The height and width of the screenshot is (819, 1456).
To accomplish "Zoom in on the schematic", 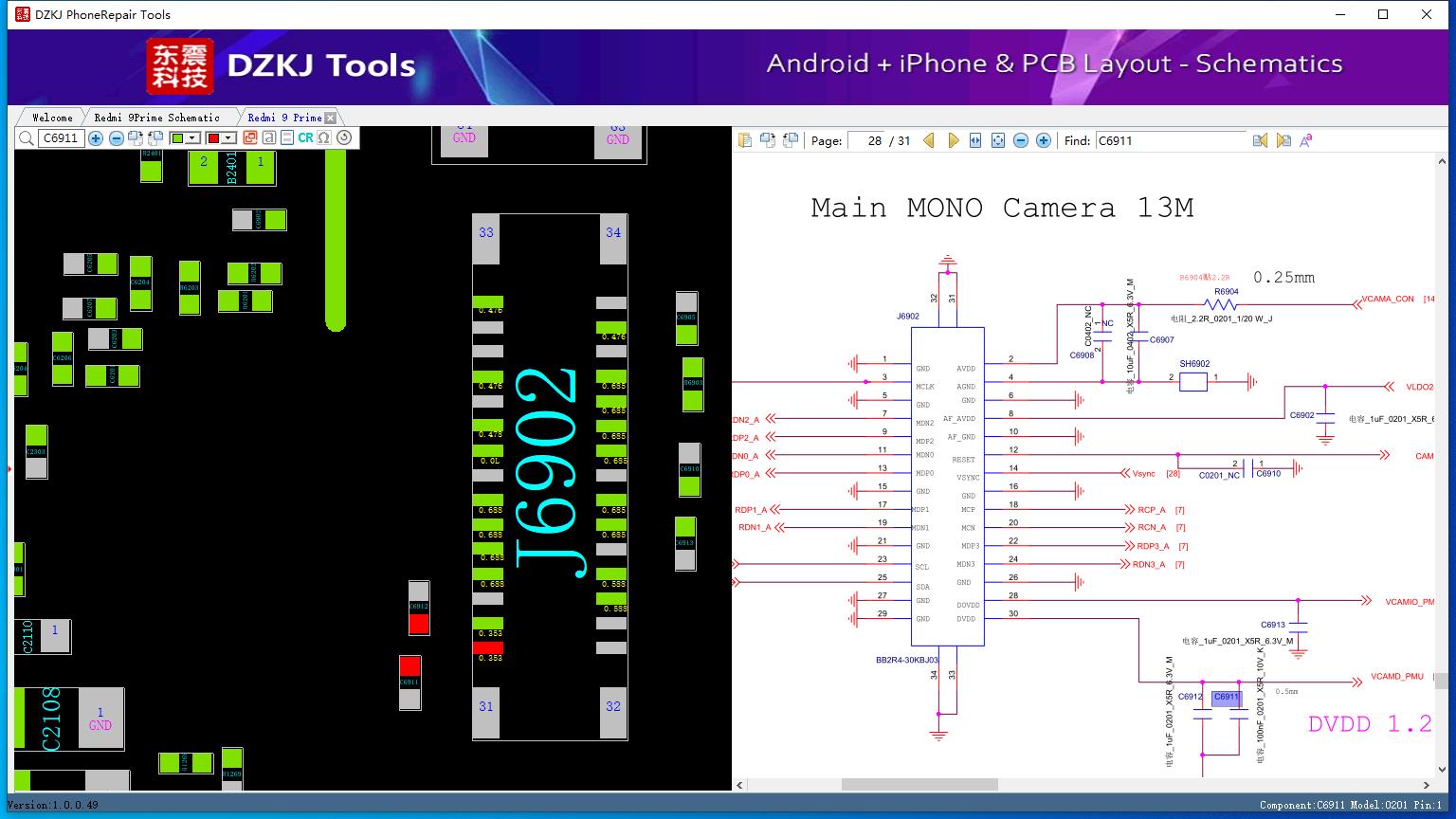I will tap(1044, 140).
